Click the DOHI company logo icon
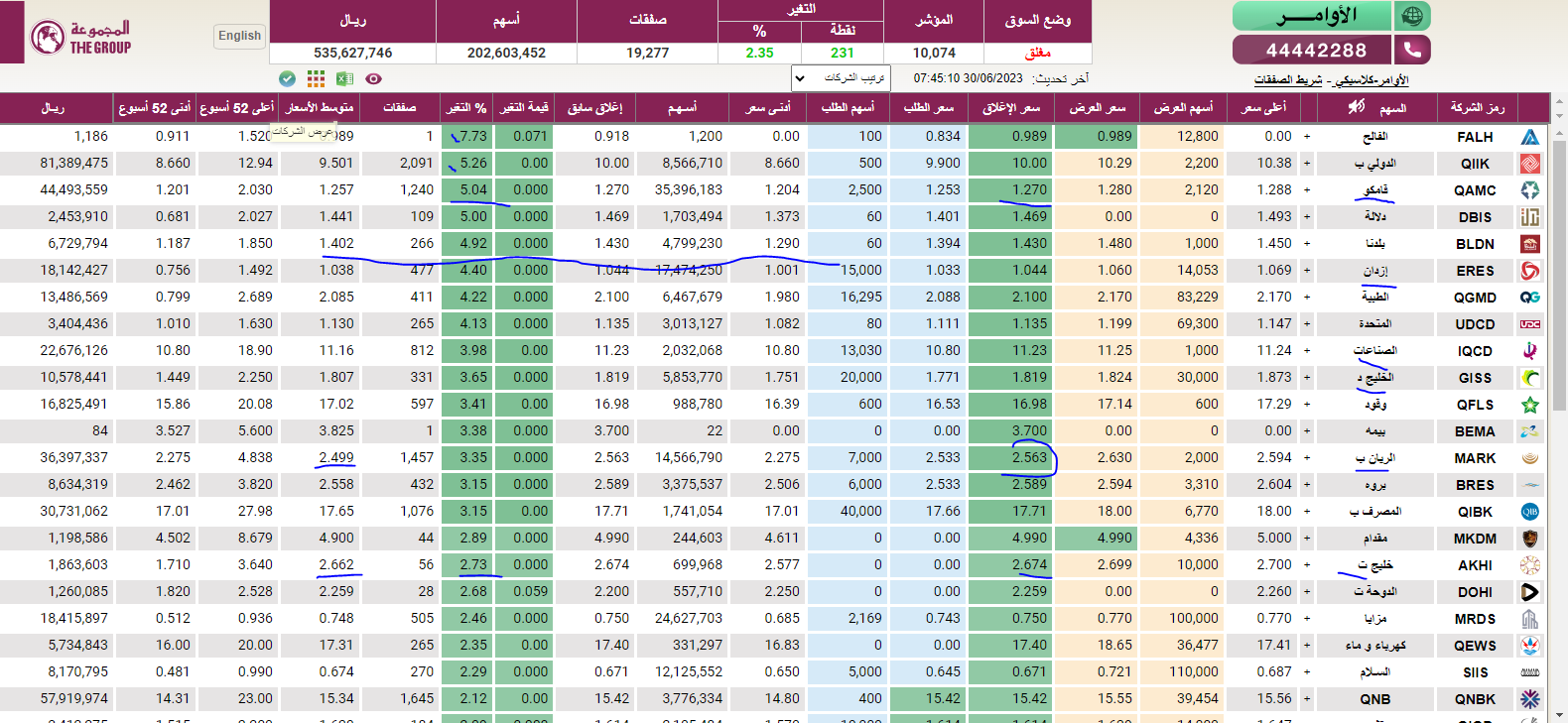1568x723 pixels. click(1530, 592)
